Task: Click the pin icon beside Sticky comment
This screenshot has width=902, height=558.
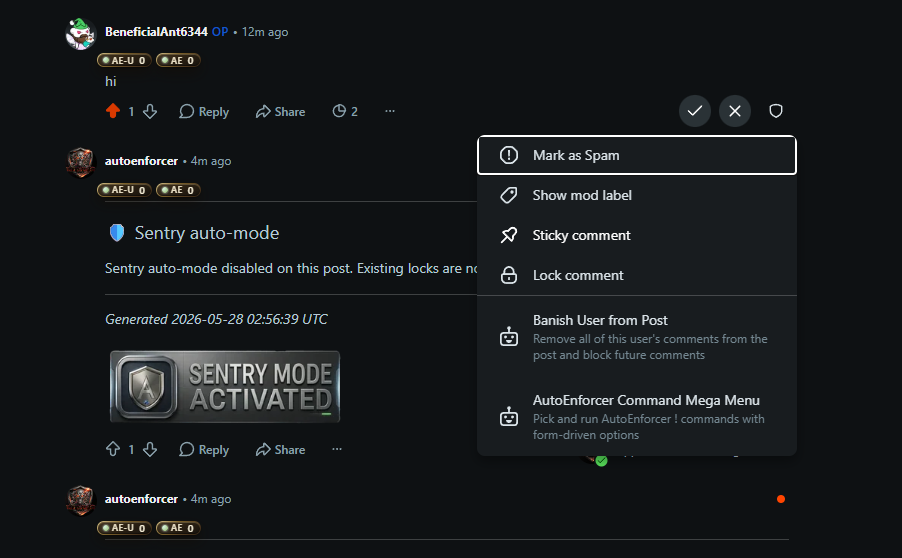Action: (509, 235)
